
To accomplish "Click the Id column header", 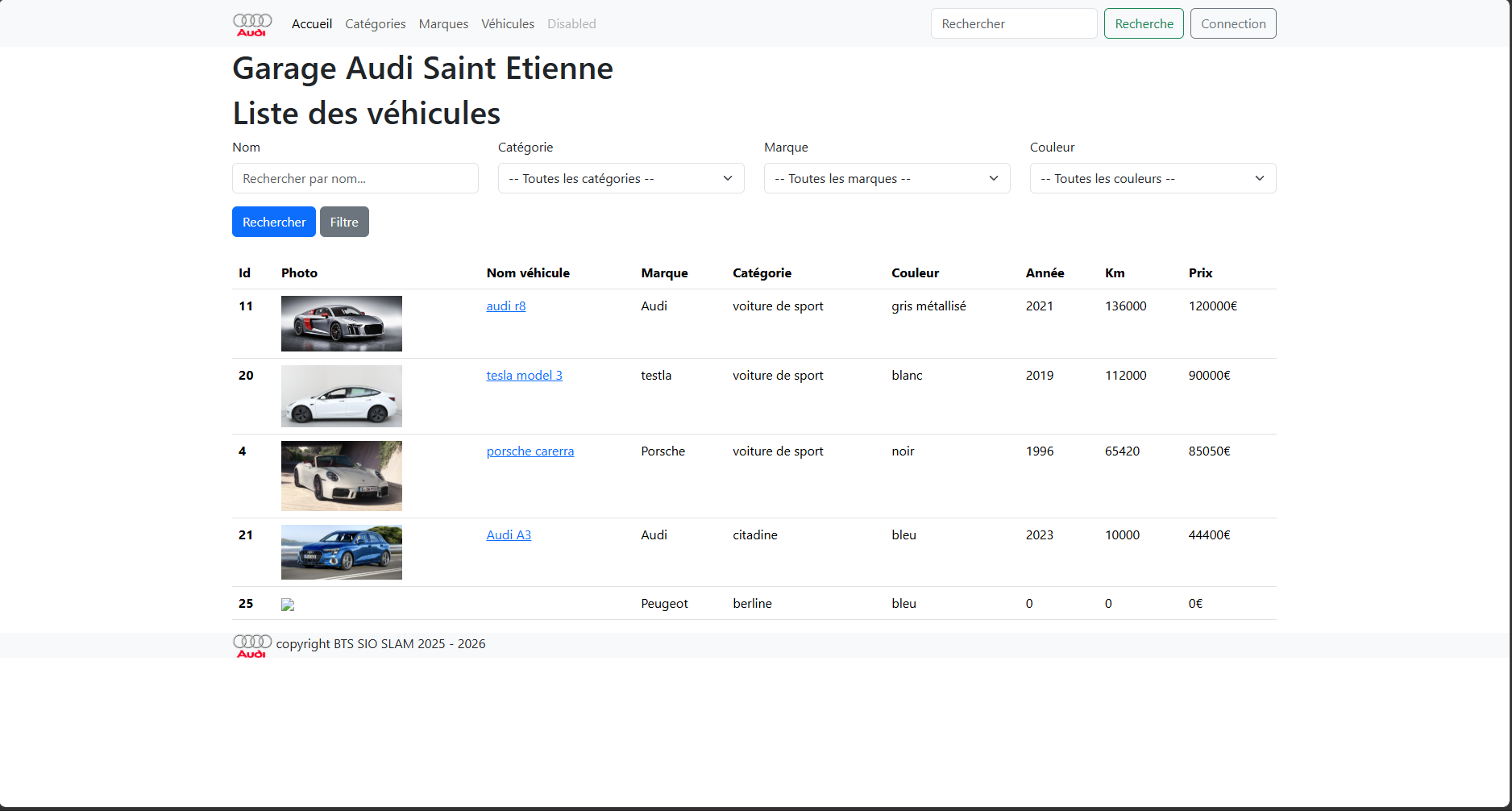I will coord(244,273).
